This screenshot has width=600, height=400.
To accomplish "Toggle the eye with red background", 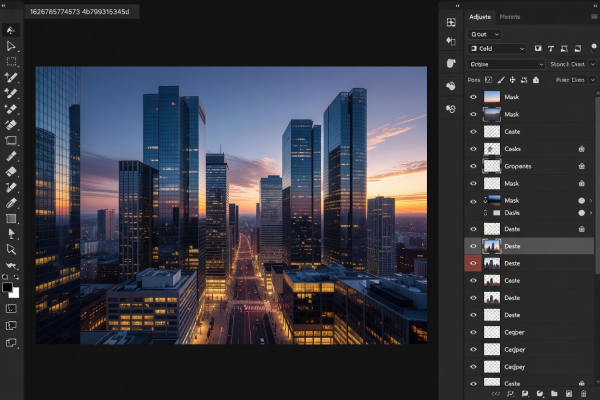I will click(x=473, y=263).
